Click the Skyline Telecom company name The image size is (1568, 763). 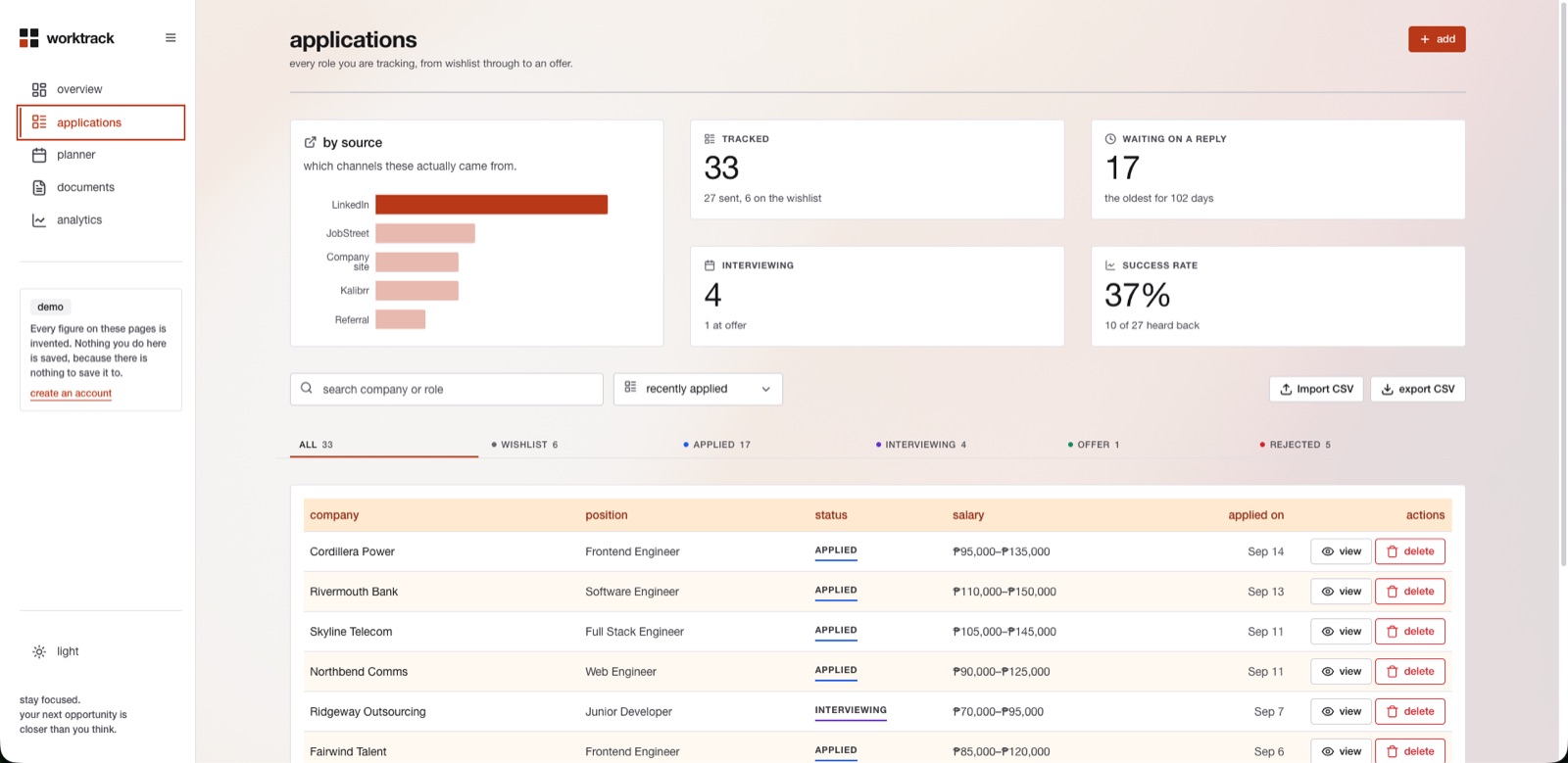click(x=351, y=632)
